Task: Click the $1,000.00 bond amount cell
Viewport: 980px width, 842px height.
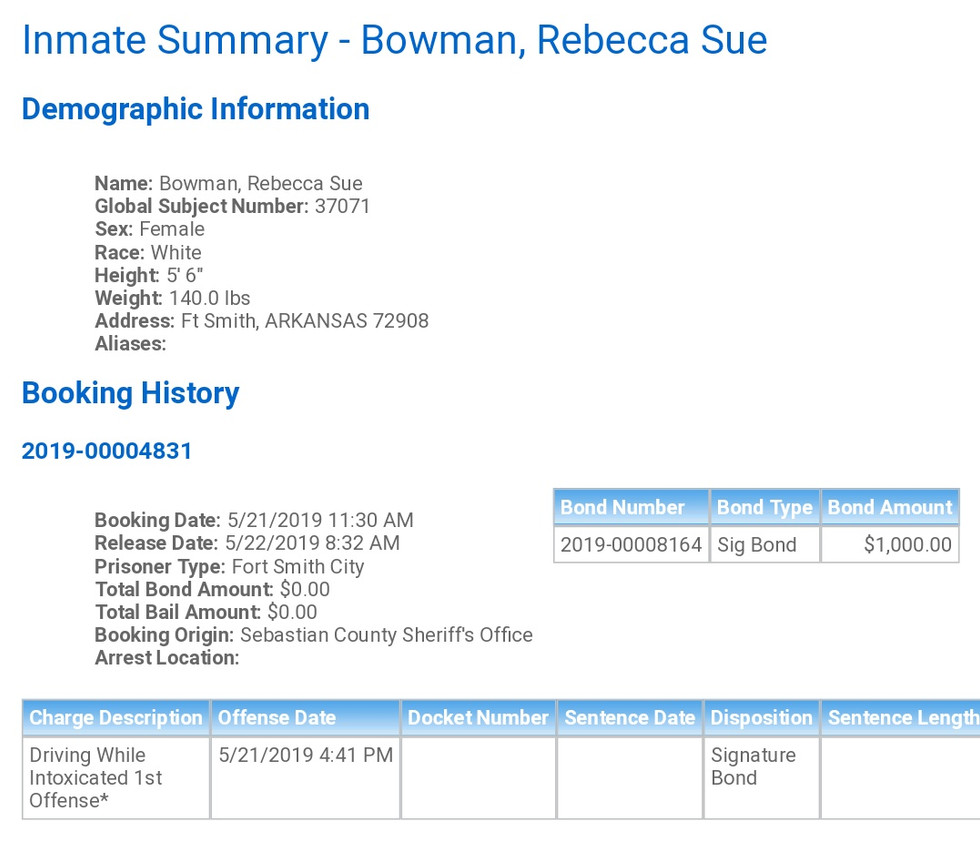Action: click(907, 545)
